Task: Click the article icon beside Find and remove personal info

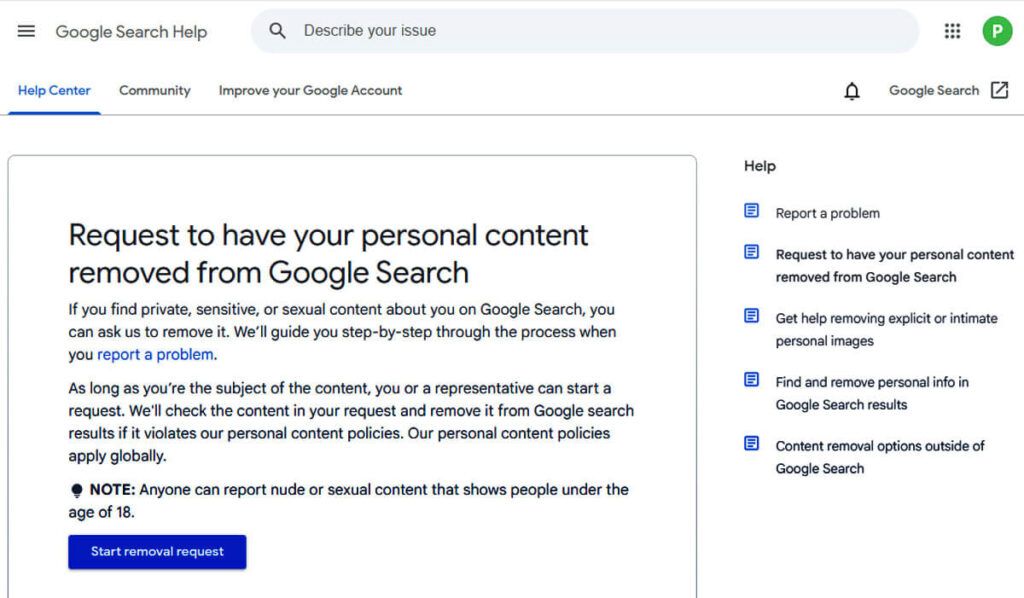Action: (x=751, y=379)
